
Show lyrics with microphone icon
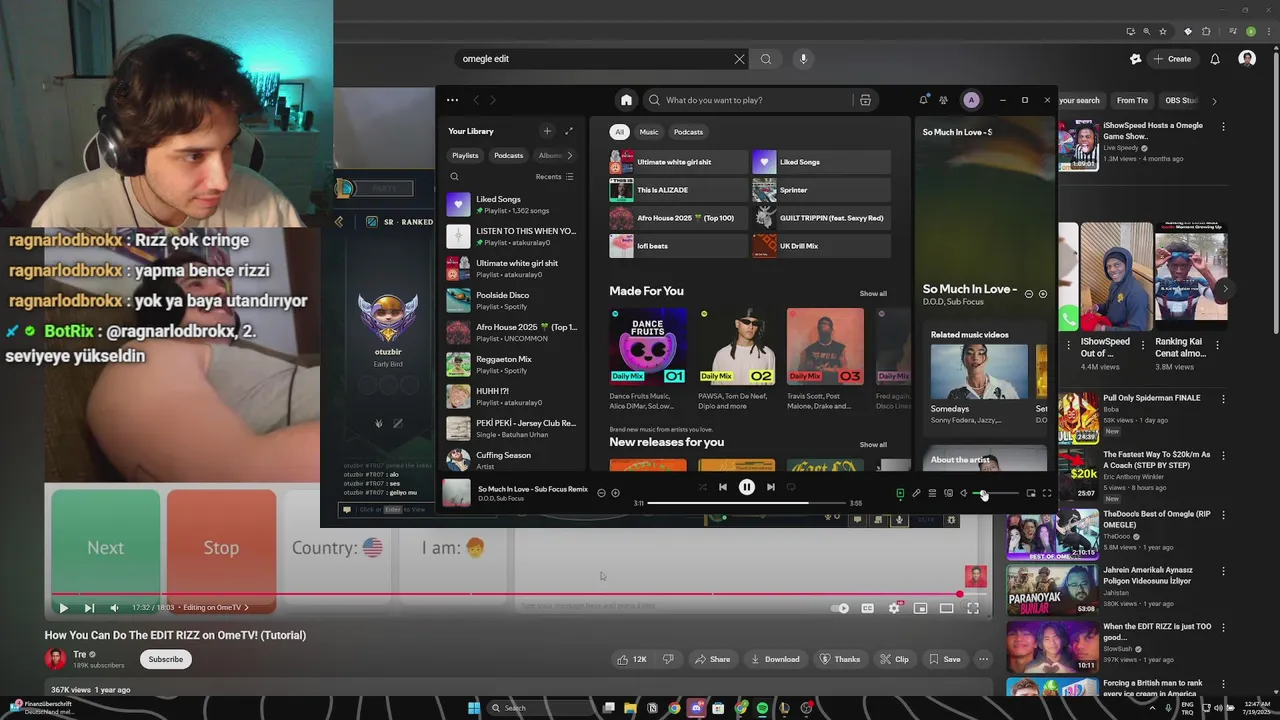(916, 493)
